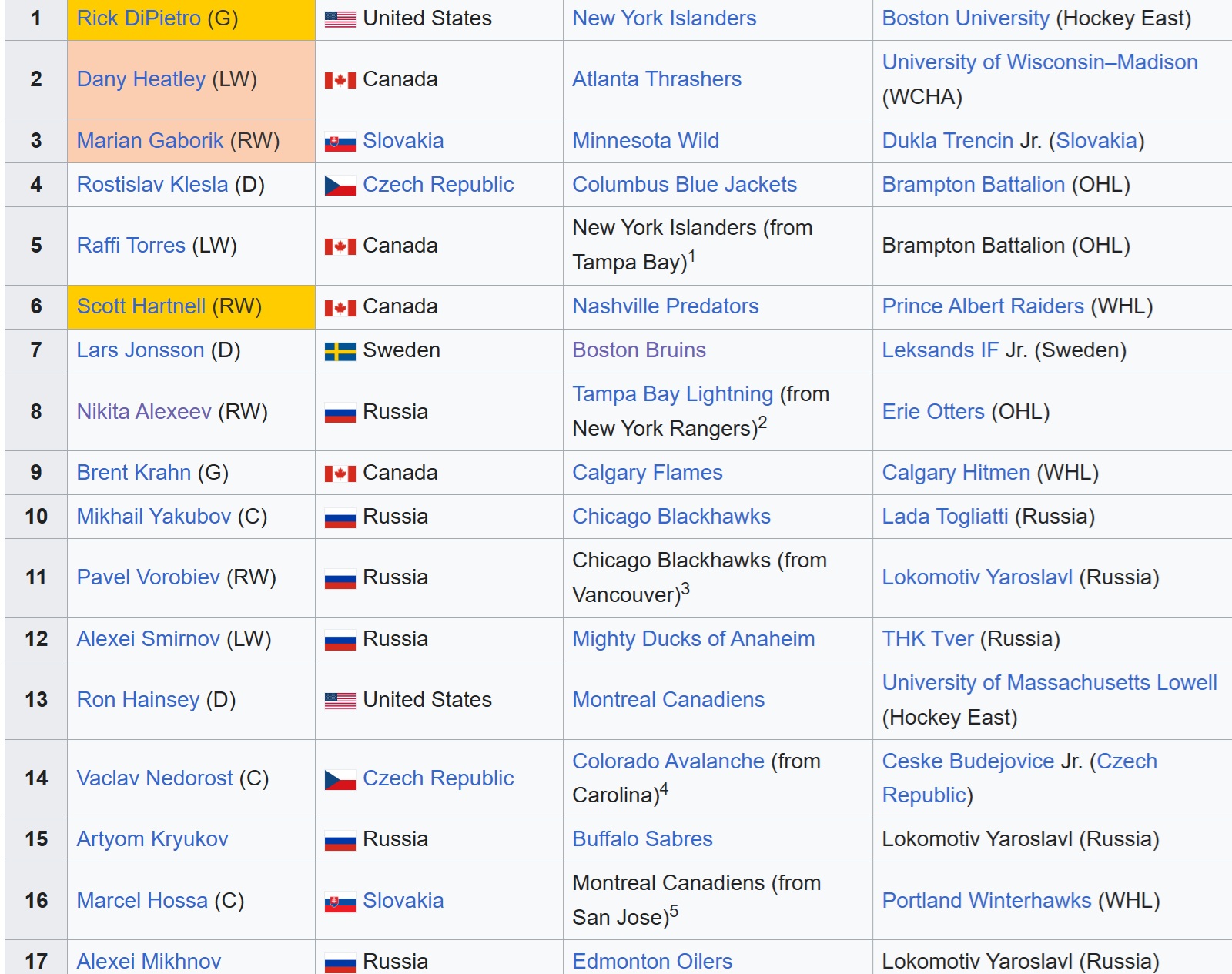Follow the Colorado Avalanche link

[668, 761]
